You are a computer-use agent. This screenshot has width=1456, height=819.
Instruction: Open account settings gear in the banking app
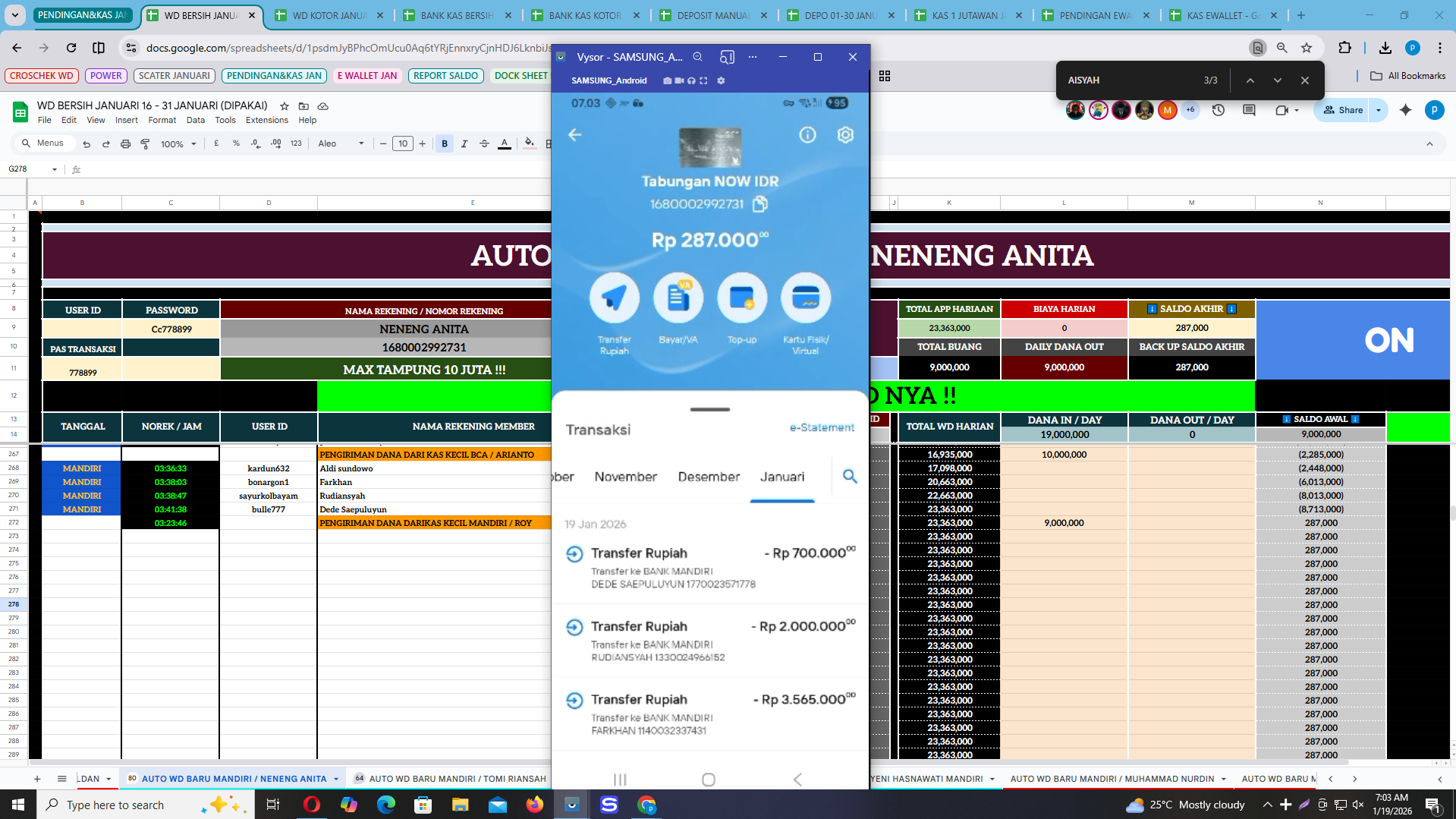pyautogui.click(x=845, y=135)
